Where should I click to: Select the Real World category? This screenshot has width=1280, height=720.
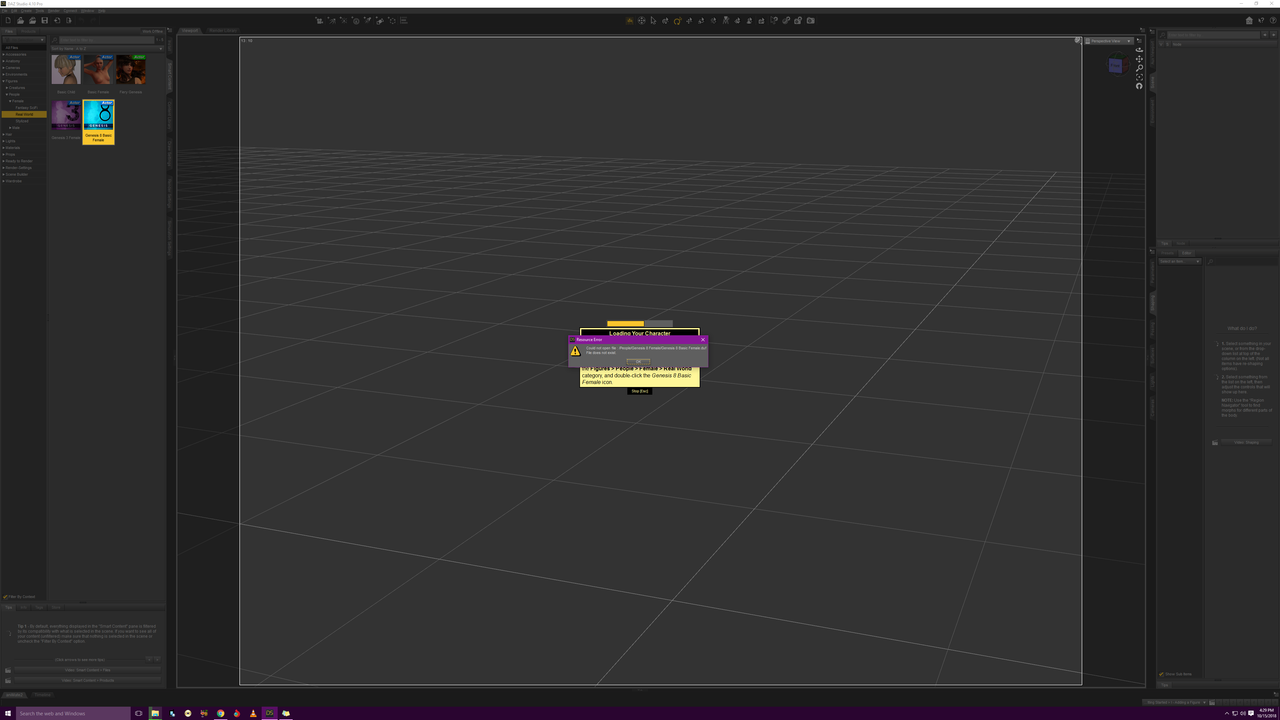pos(24,114)
